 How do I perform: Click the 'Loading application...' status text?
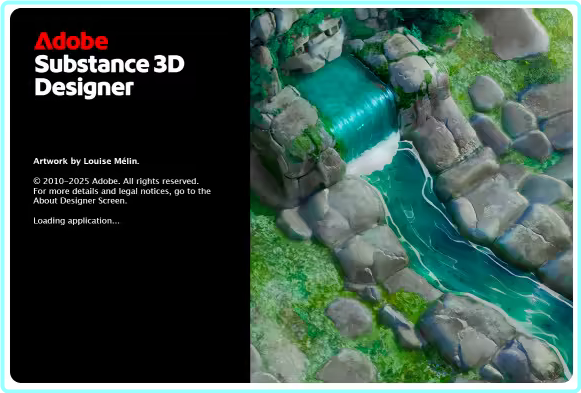[76, 221]
